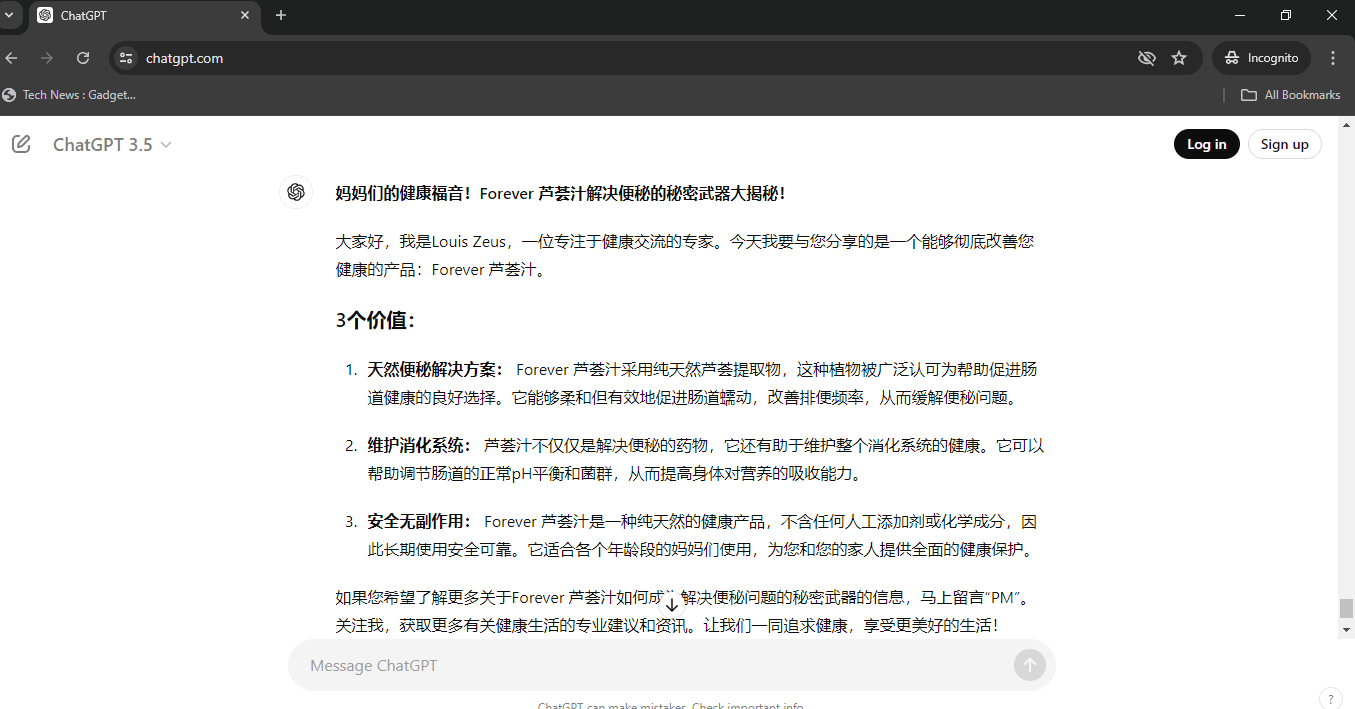Click the heading text '3个价值:'
Screen dimensions: 1355x709
coord(375,320)
